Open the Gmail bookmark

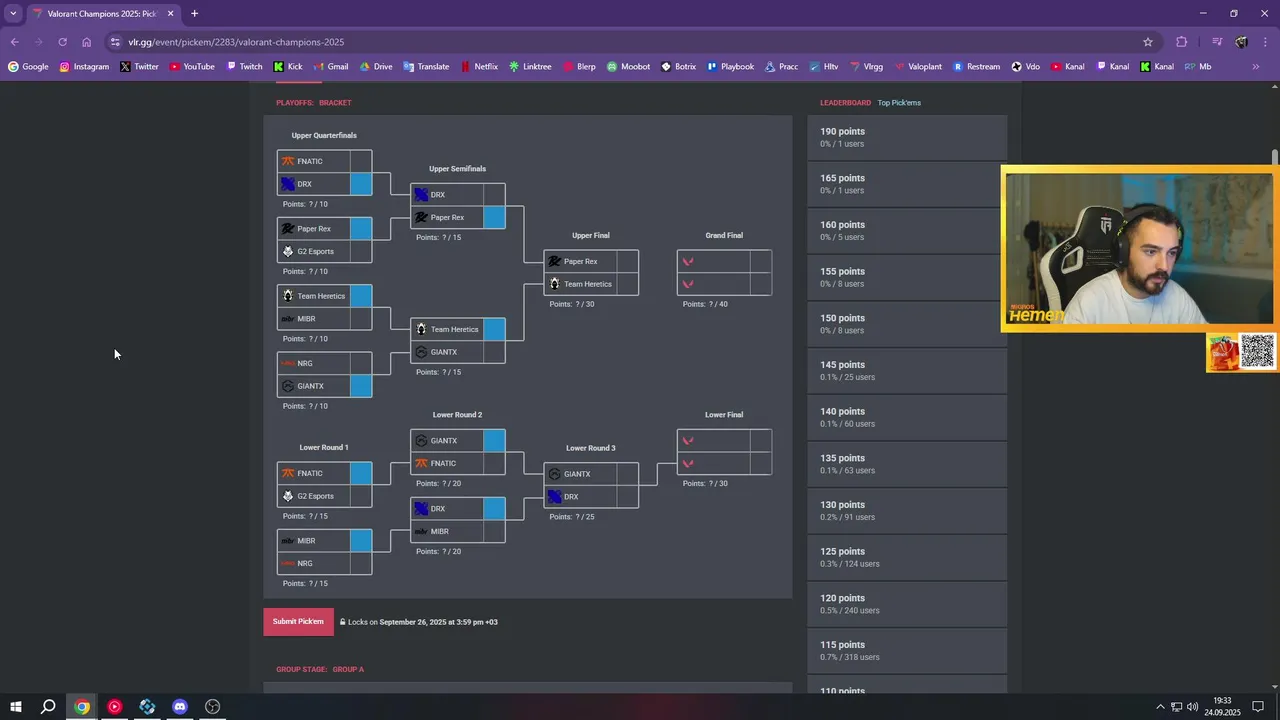tap(330, 67)
